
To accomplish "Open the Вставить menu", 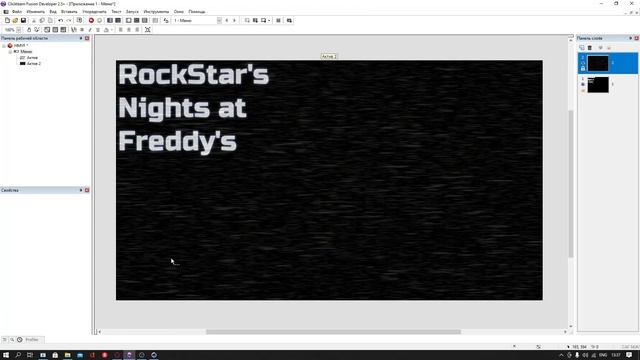I will [x=69, y=12].
